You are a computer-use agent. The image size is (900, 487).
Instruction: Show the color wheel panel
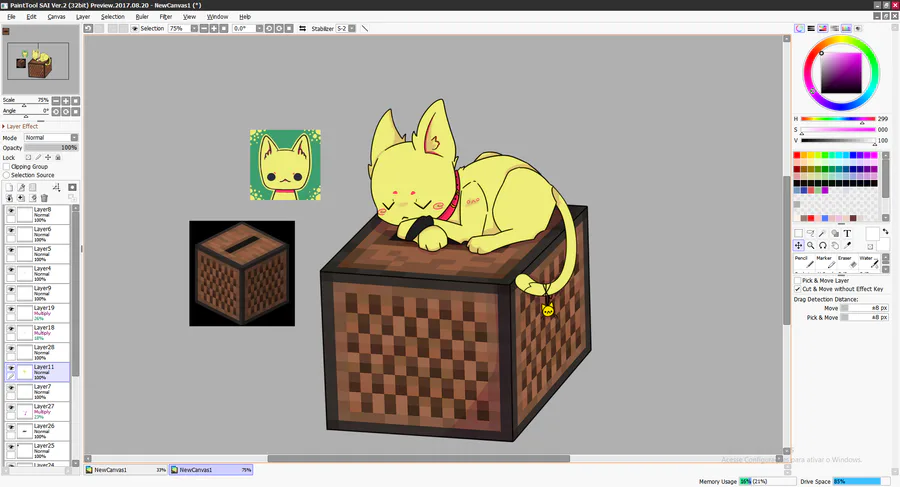799,28
